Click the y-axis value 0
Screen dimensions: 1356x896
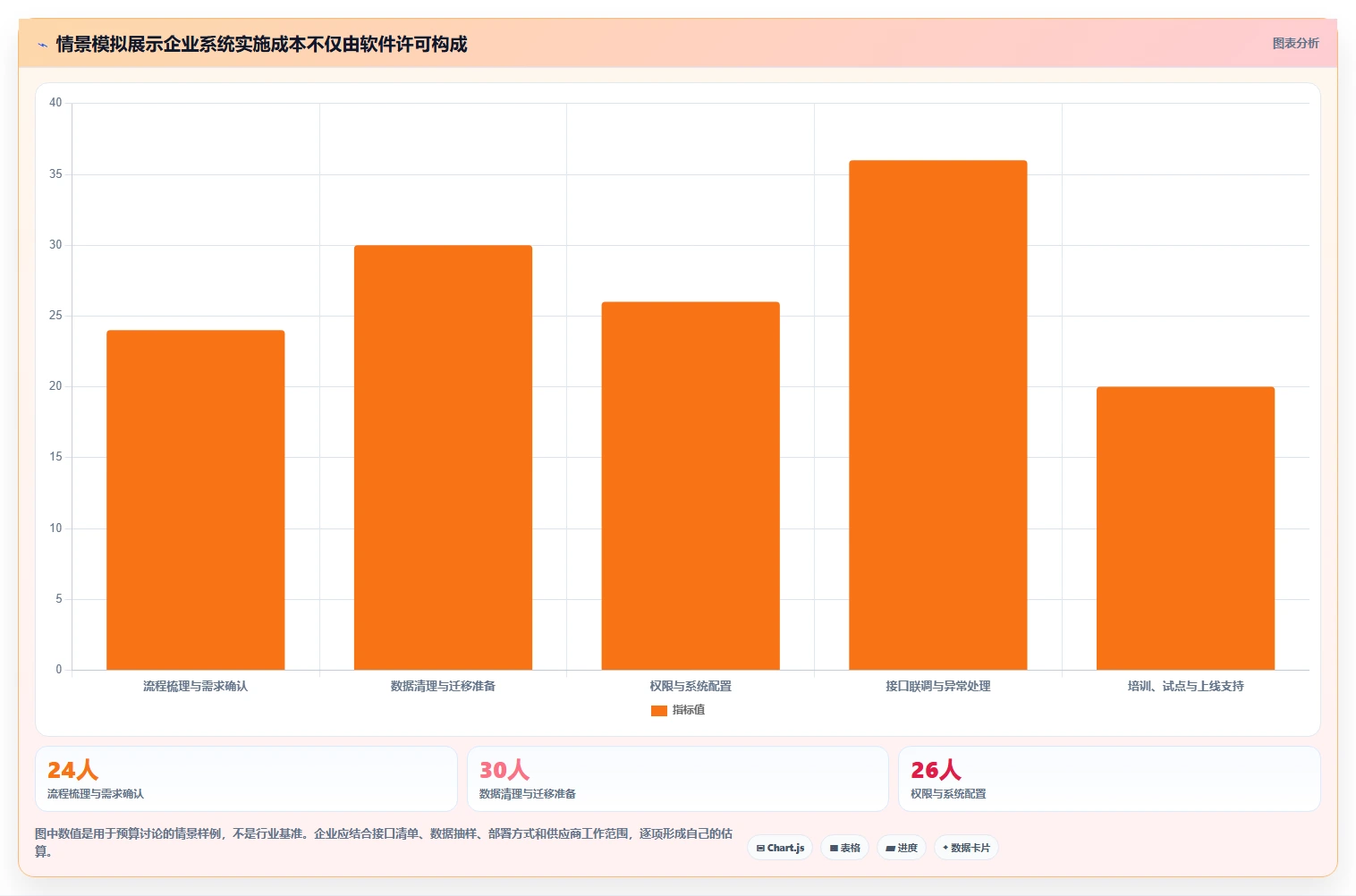tap(59, 670)
